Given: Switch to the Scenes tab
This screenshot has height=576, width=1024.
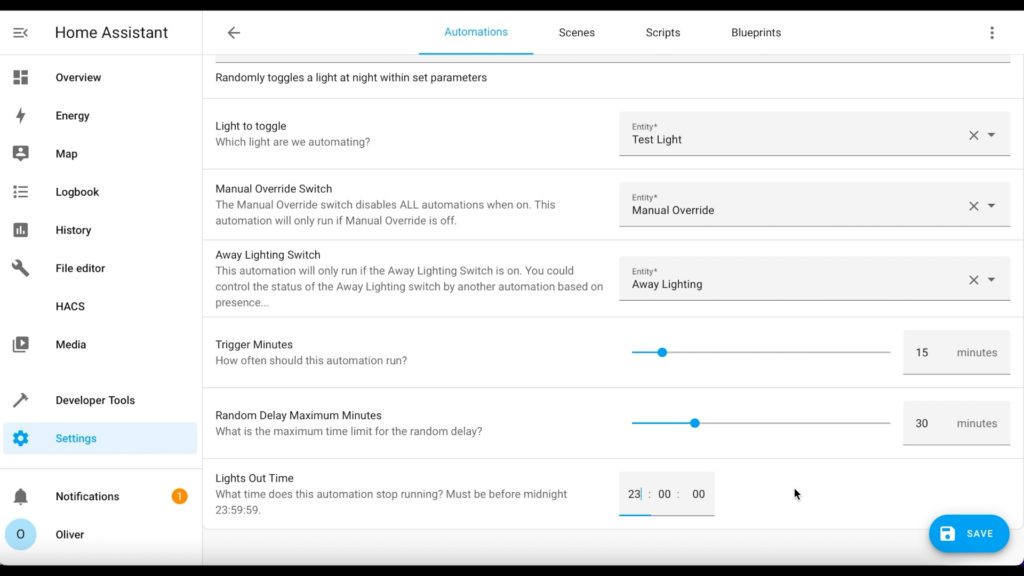Looking at the screenshot, I should click(576, 33).
